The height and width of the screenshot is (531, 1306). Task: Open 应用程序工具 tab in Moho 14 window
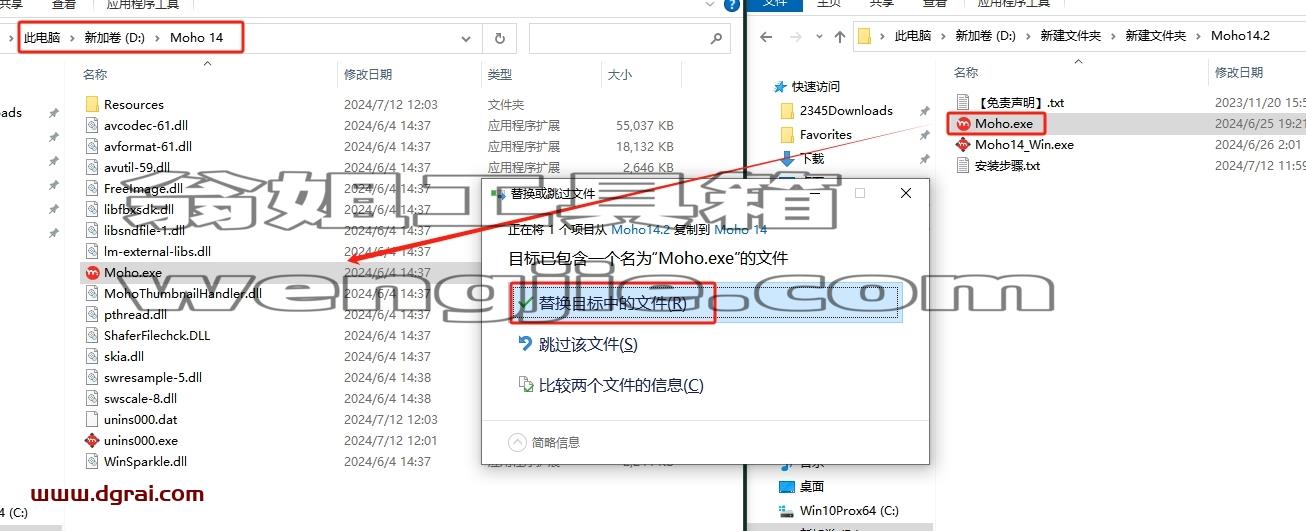(x=143, y=5)
